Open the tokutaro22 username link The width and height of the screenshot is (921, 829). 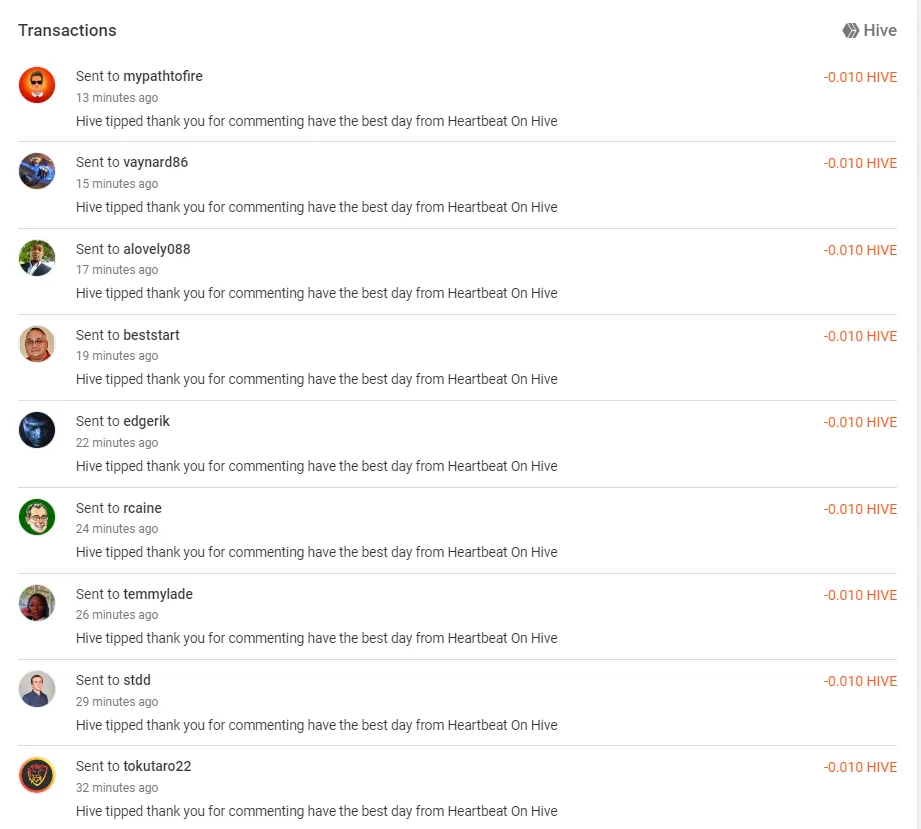click(157, 766)
